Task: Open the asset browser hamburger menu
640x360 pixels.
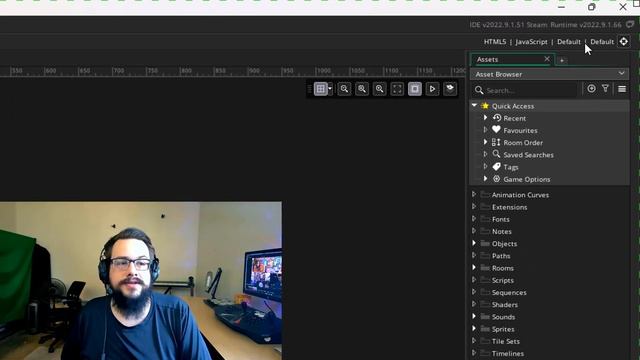Action: click(x=622, y=89)
